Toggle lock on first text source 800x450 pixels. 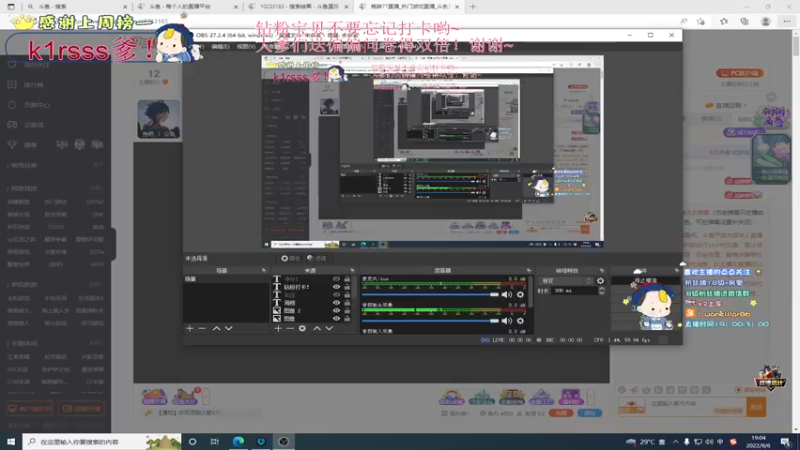(347, 280)
